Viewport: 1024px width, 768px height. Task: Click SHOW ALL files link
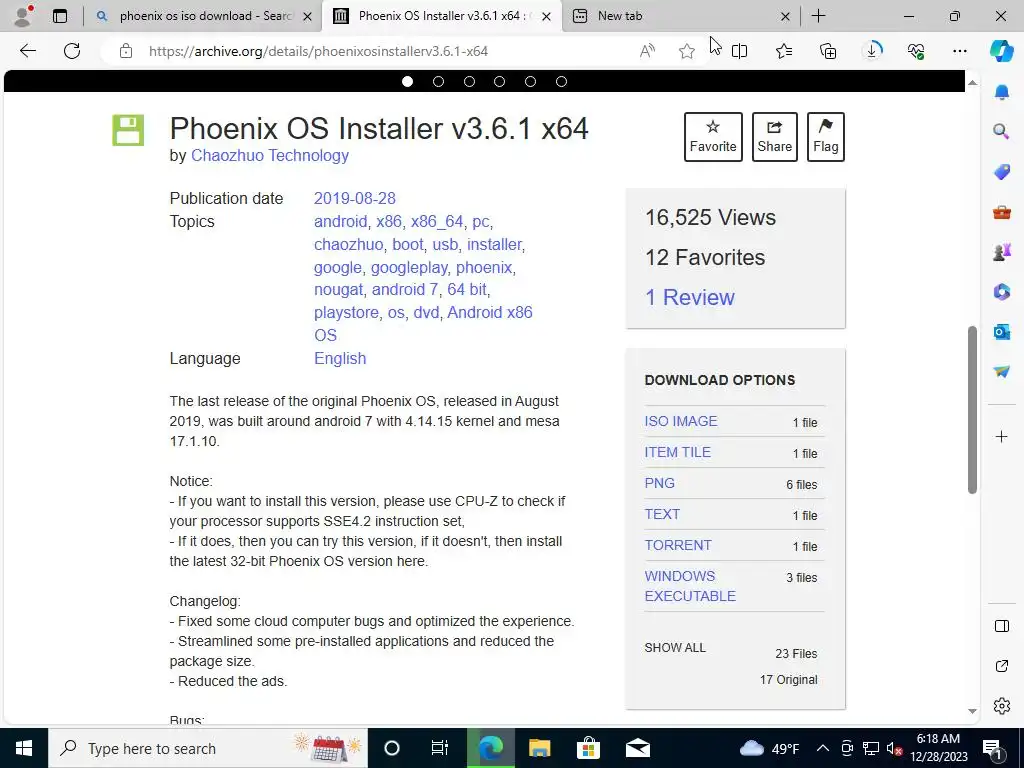point(675,648)
